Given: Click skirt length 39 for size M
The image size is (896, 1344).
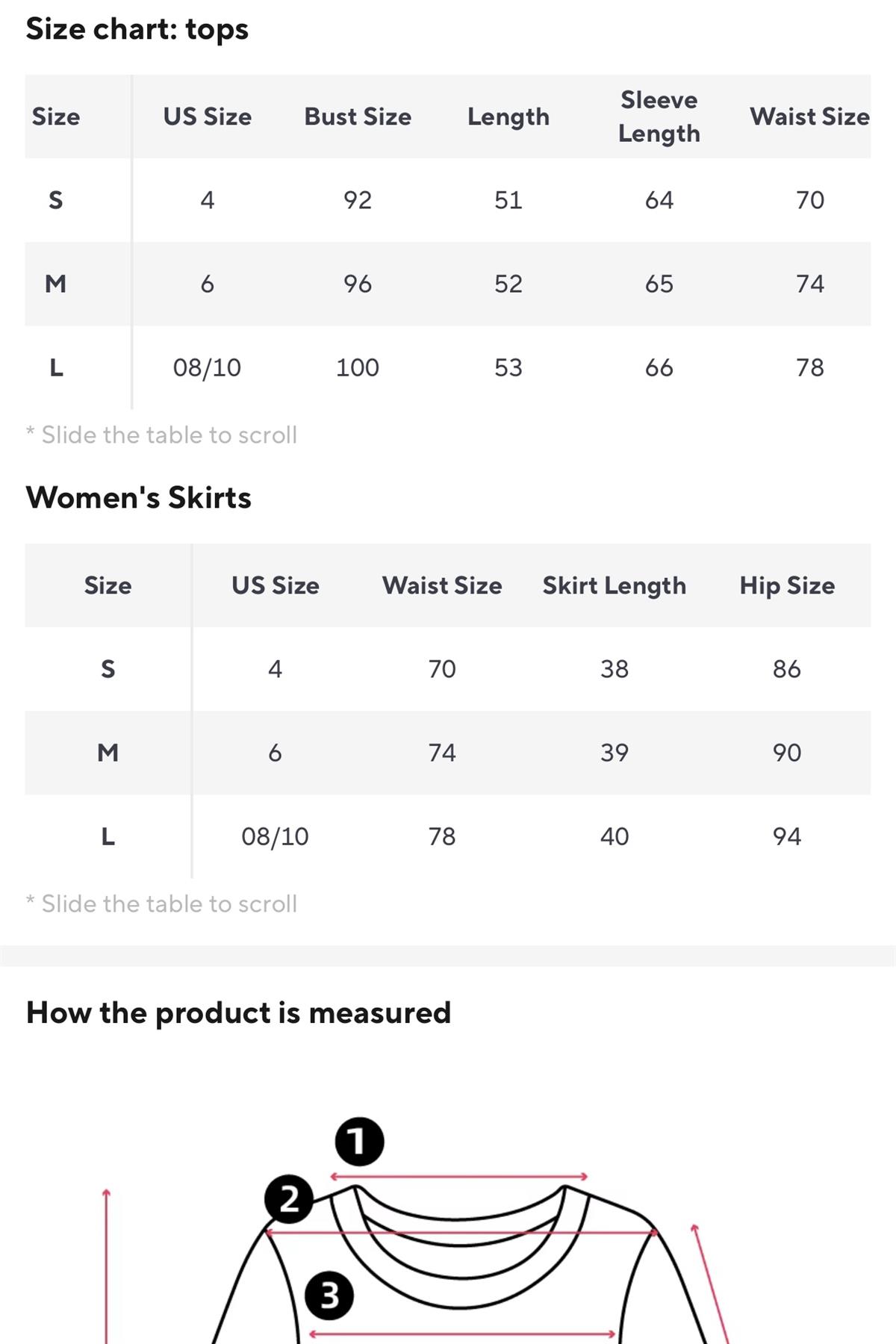Looking at the screenshot, I should [614, 753].
